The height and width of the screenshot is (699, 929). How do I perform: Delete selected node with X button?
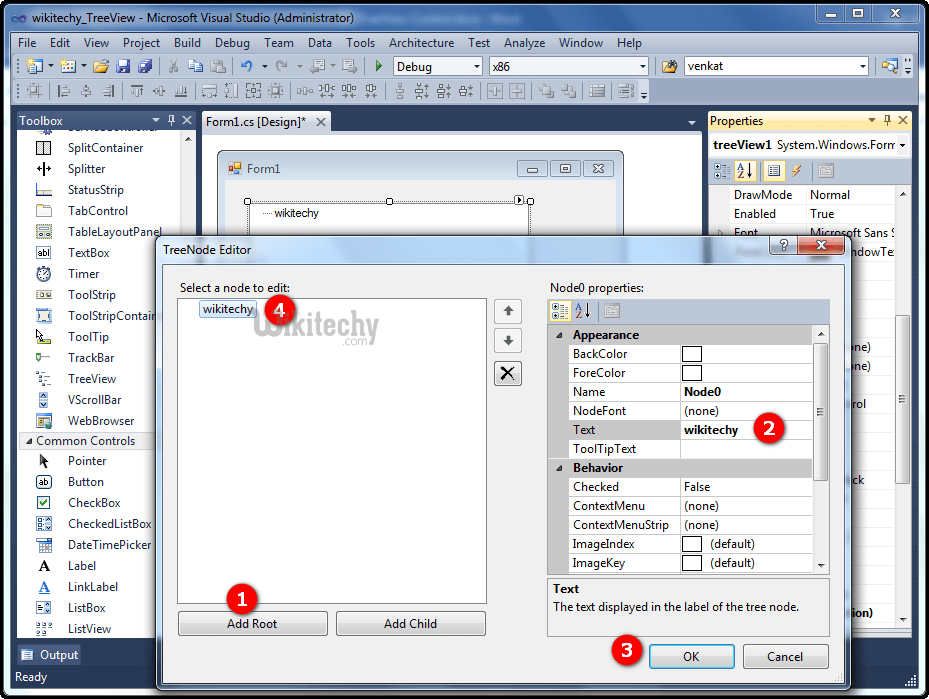[x=508, y=373]
